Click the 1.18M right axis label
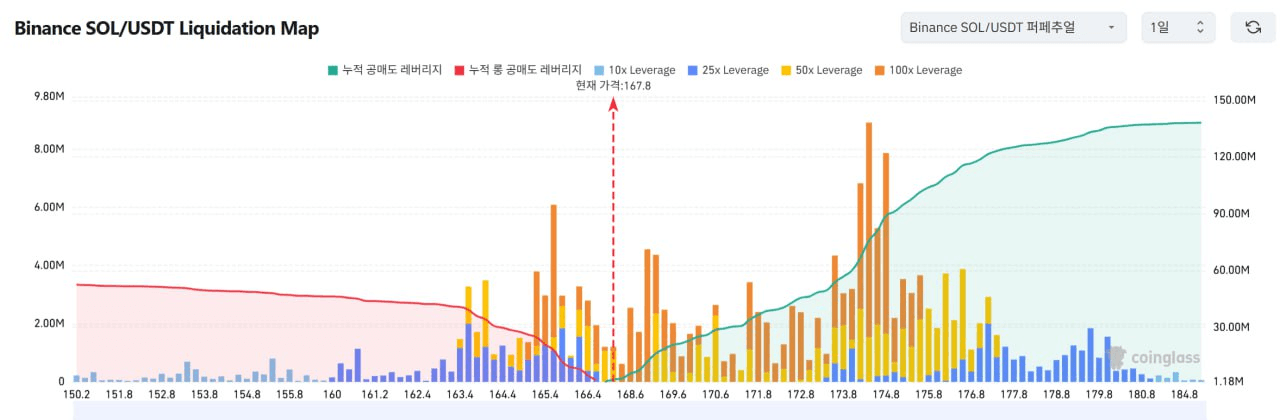The width and height of the screenshot is (1280, 420). point(1227,382)
